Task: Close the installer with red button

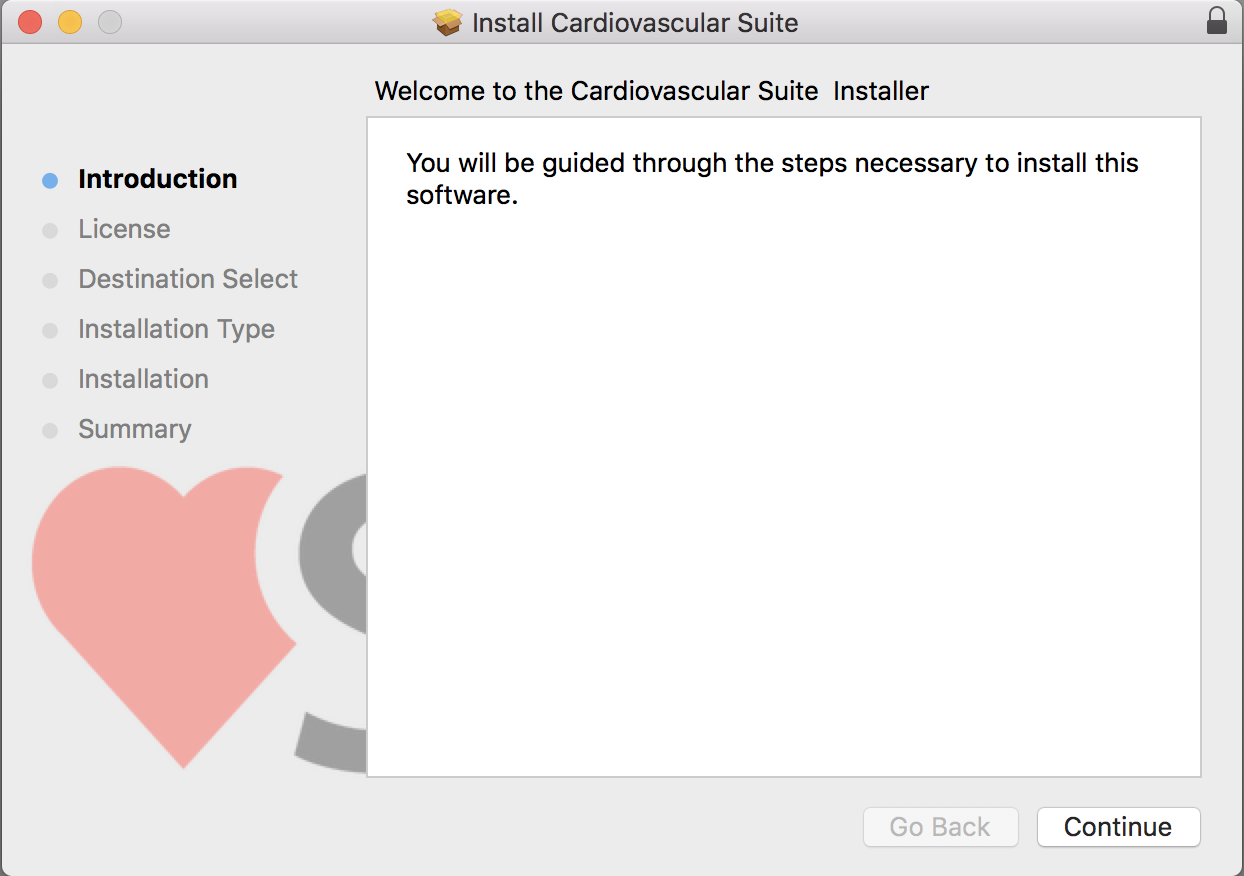Action: coord(30,21)
